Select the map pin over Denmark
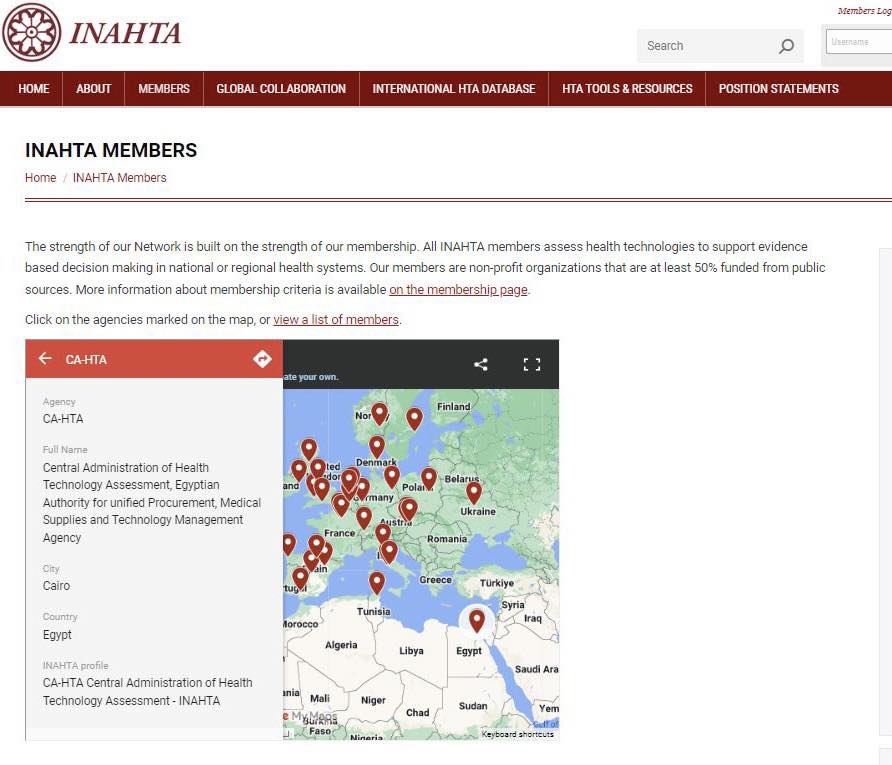The height and width of the screenshot is (765, 892). point(377,446)
